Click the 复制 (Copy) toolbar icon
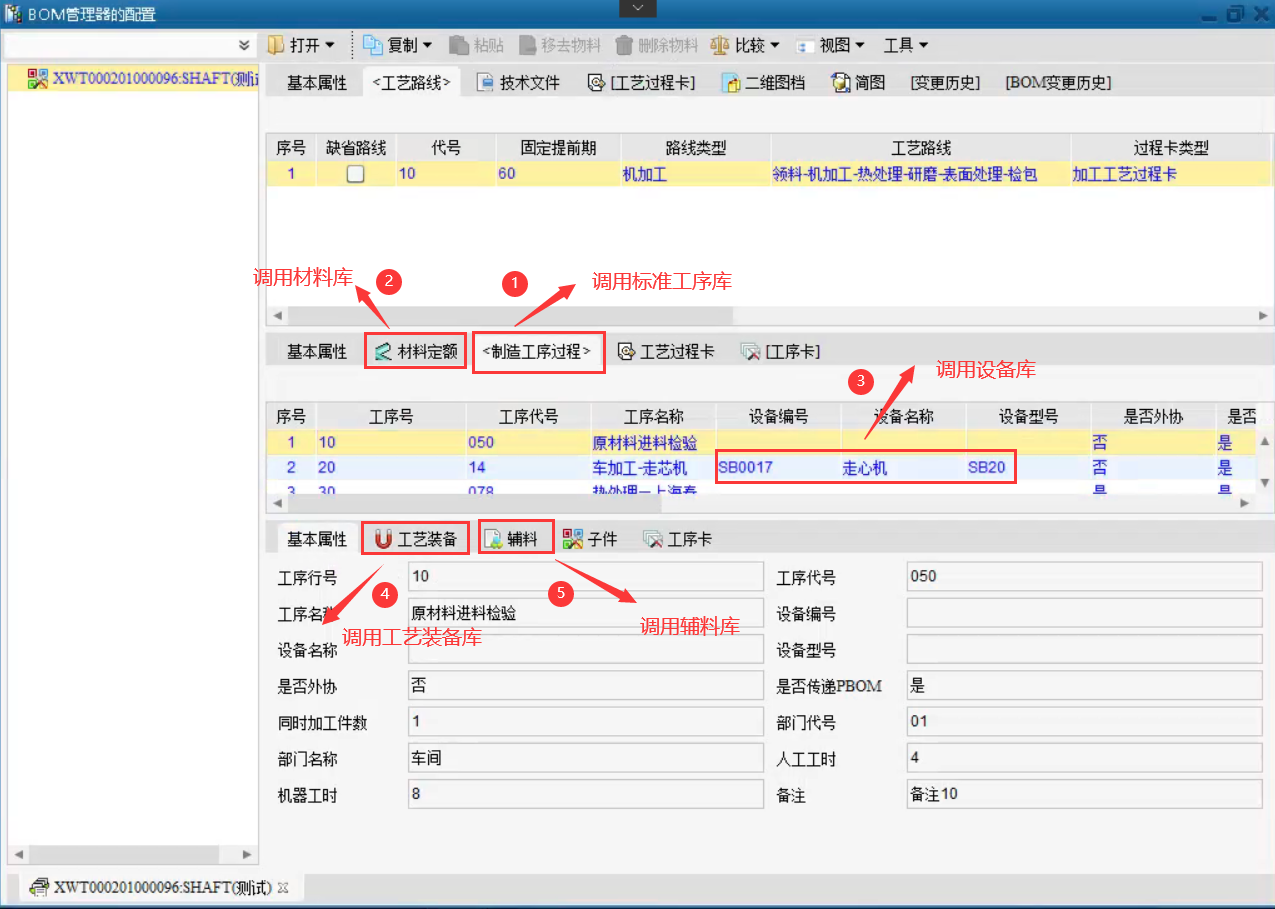This screenshot has height=909, width=1275. (373, 45)
